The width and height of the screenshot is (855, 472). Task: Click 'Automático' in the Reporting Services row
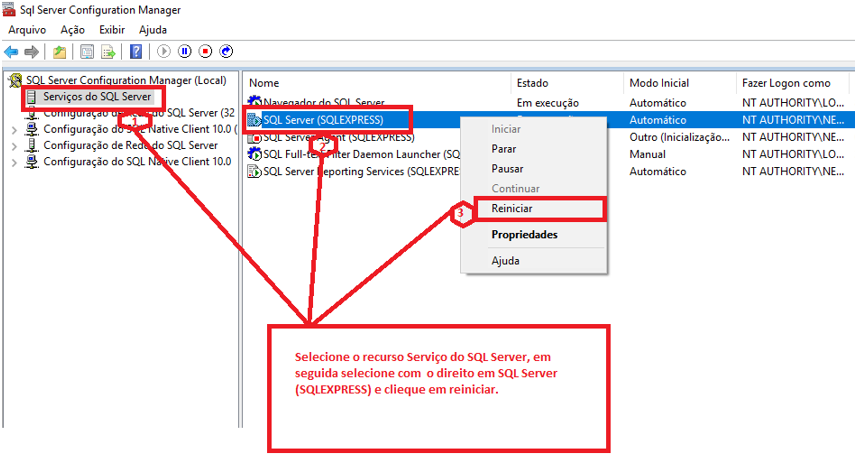coord(658,172)
